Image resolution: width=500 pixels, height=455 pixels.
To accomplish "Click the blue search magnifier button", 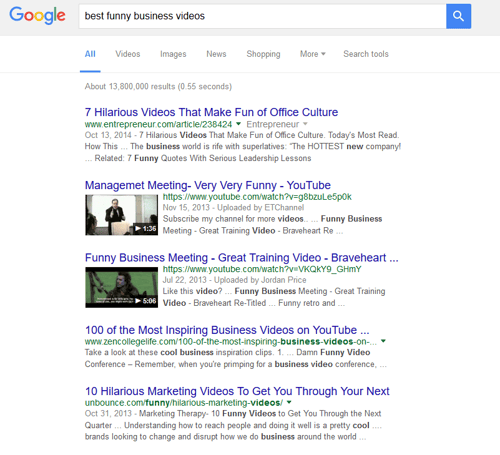I will point(458,16).
